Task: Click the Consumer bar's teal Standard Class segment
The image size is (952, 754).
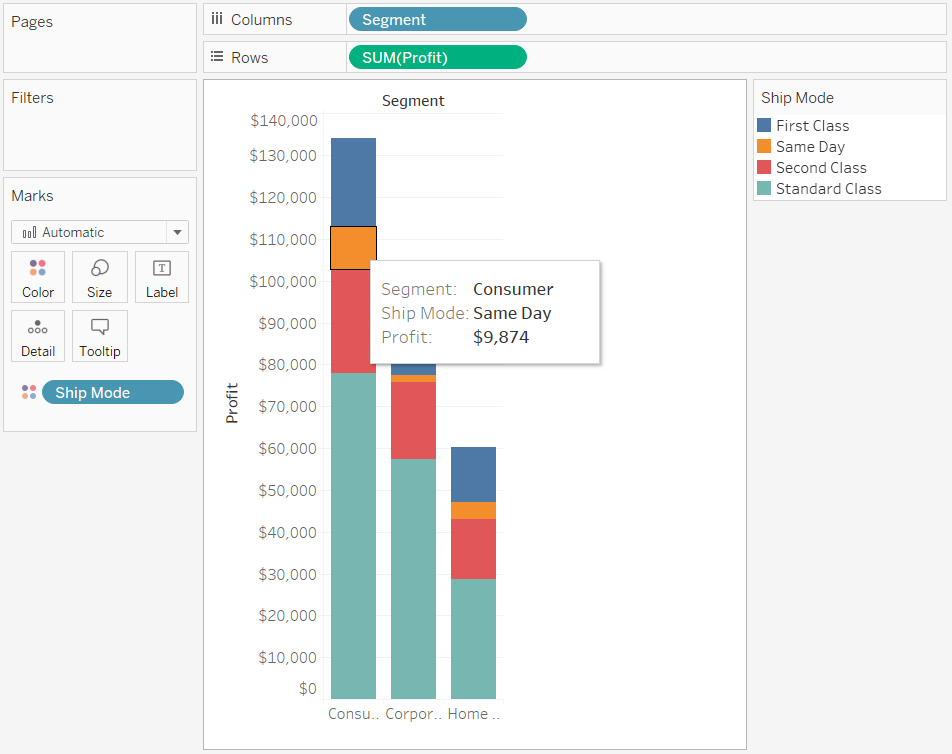Action: 353,535
